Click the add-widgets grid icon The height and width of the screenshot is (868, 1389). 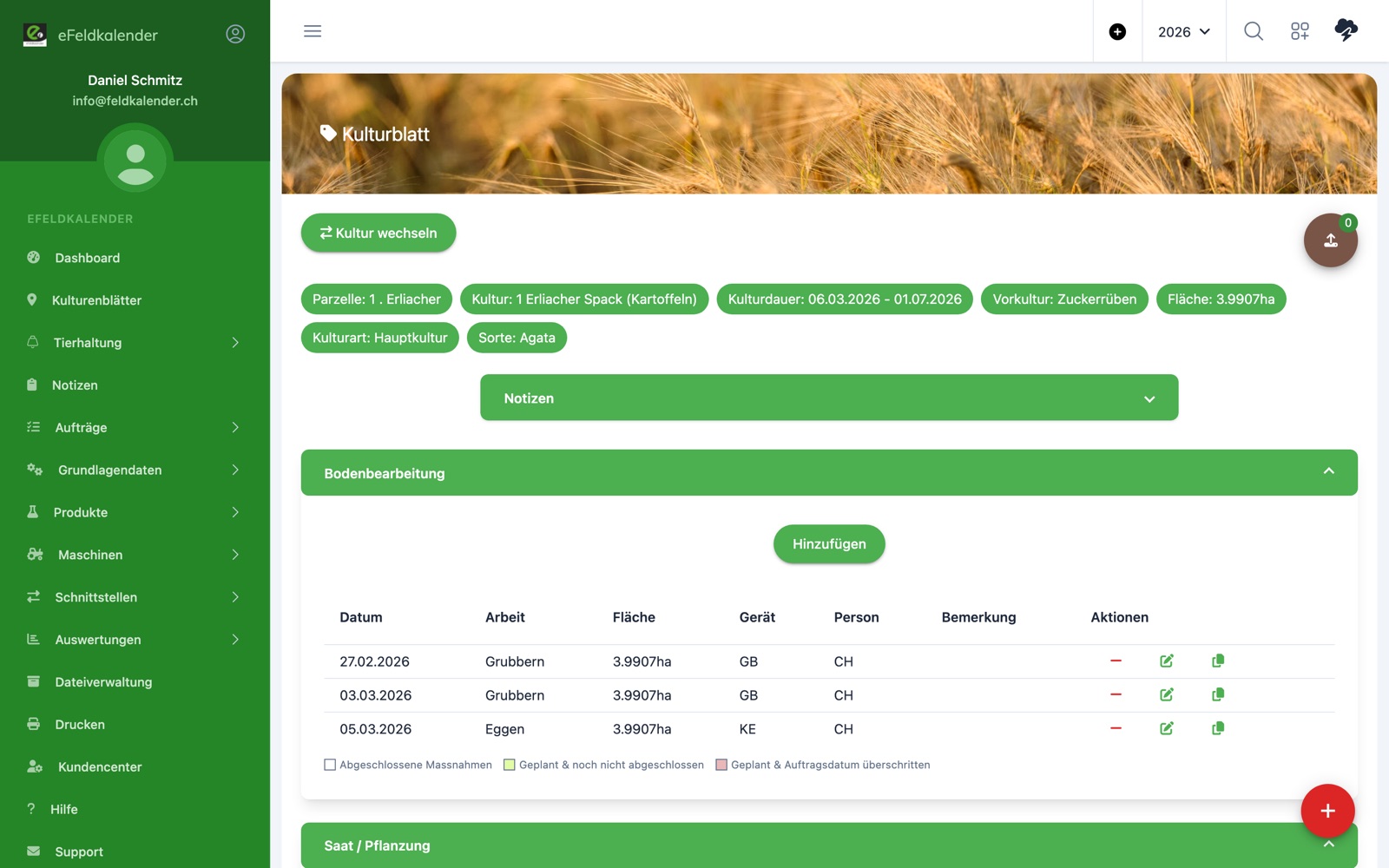(x=1300, y=31)
